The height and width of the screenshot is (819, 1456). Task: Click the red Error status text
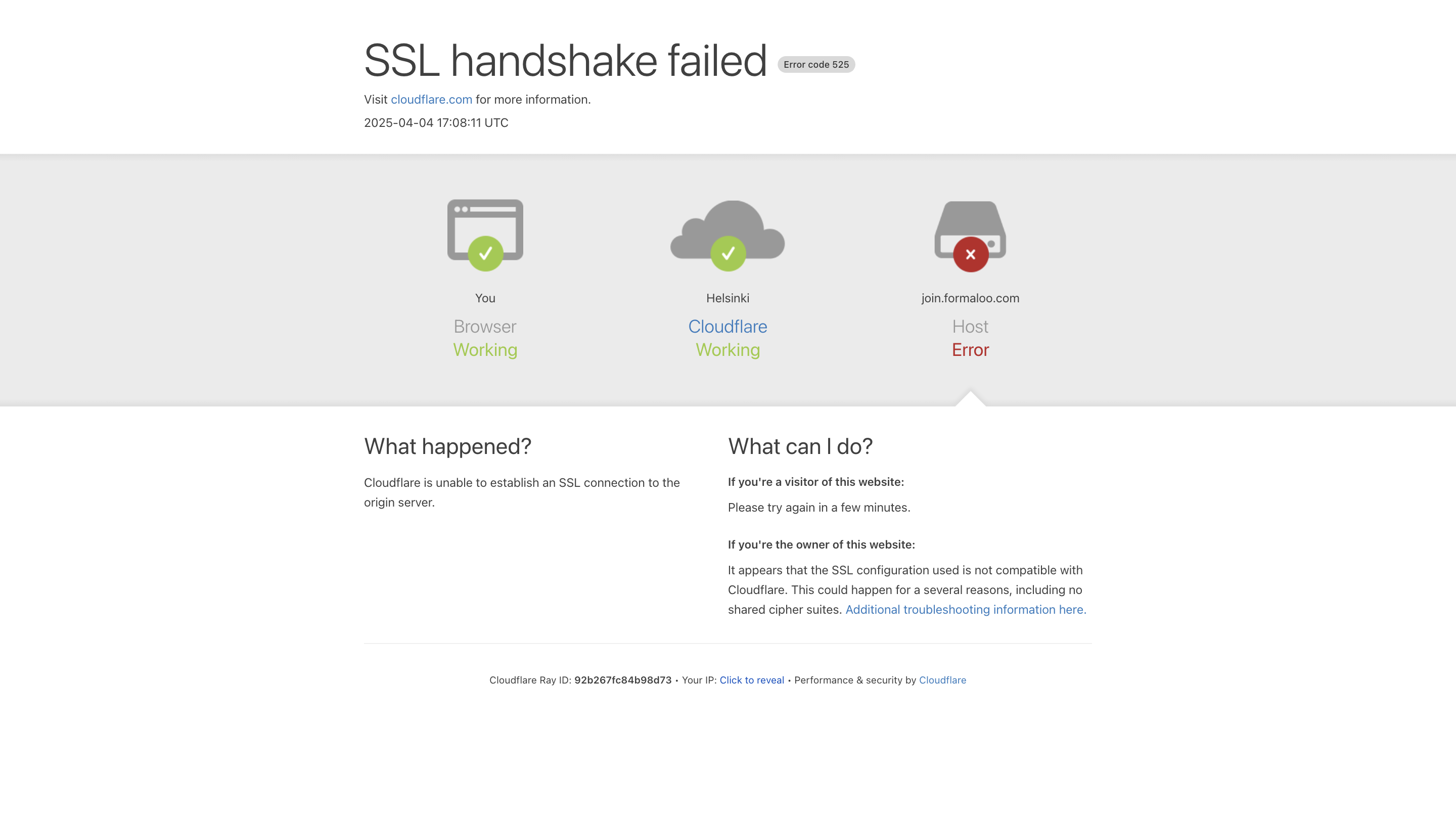[970, 350]
